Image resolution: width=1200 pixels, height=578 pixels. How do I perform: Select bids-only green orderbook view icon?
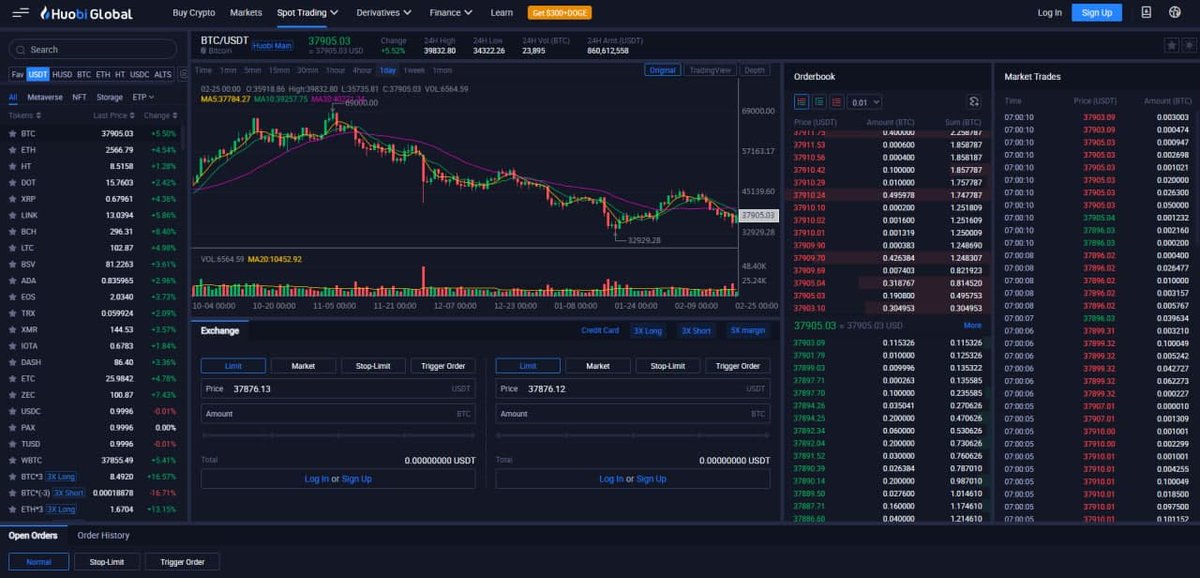tap(818, 102)
